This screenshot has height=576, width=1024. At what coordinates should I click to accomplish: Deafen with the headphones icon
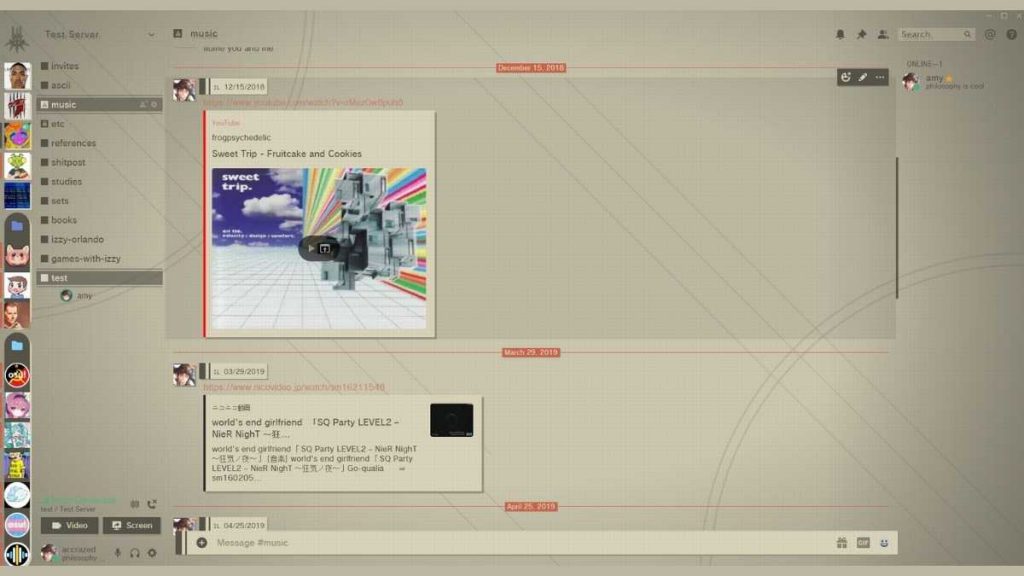tap(135, 553)
